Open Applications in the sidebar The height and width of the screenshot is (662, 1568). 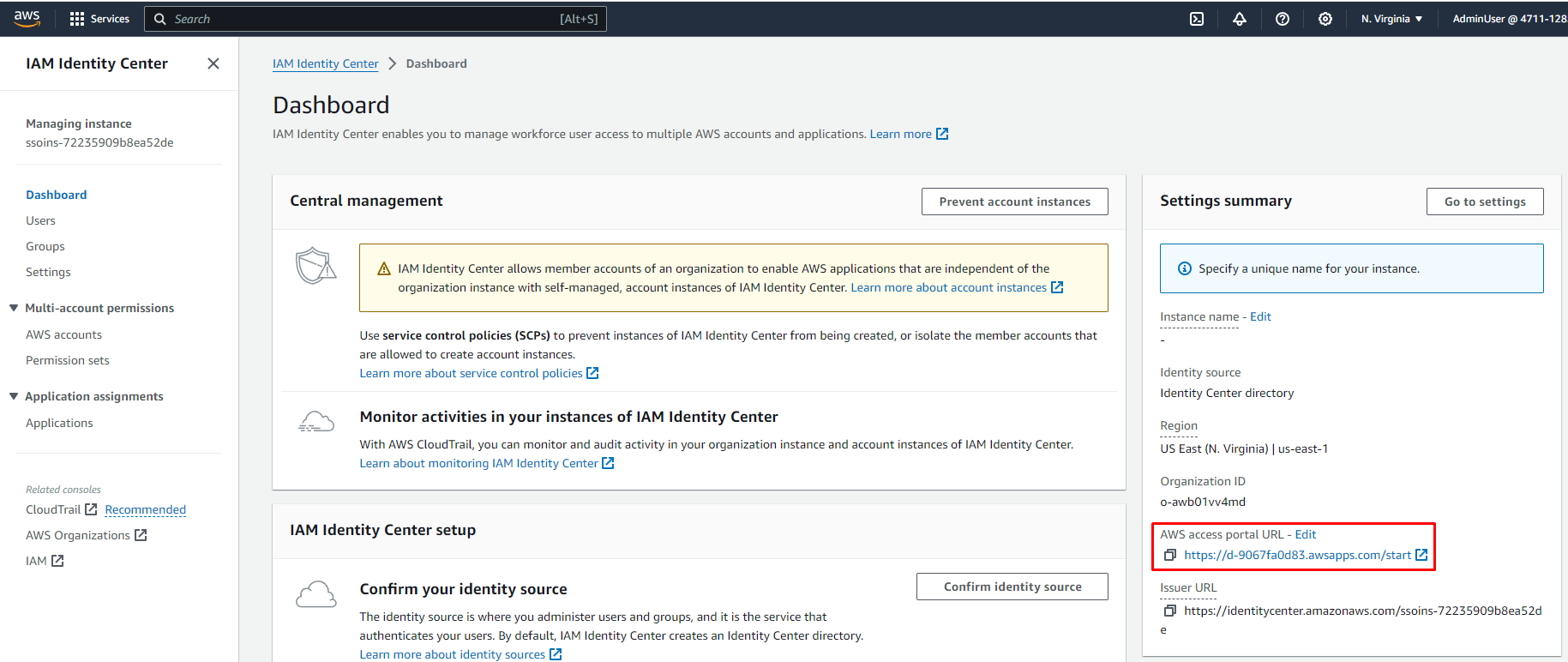[59, 423]
